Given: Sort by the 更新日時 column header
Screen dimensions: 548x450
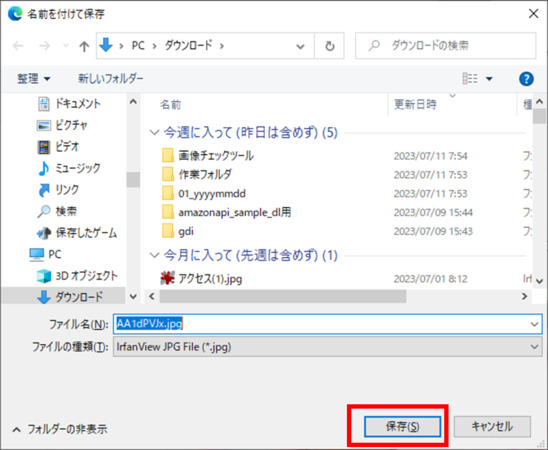Looking at the screenshot, I should (415, 104).
